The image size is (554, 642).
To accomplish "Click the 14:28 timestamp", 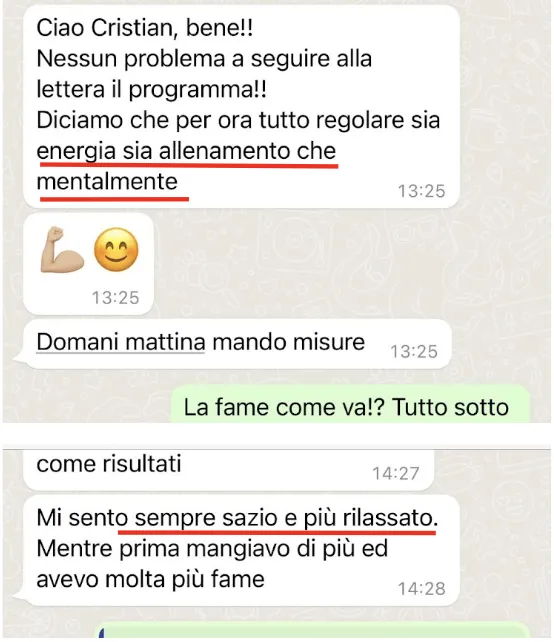I will pyautogui.click(x=421, y=589).
